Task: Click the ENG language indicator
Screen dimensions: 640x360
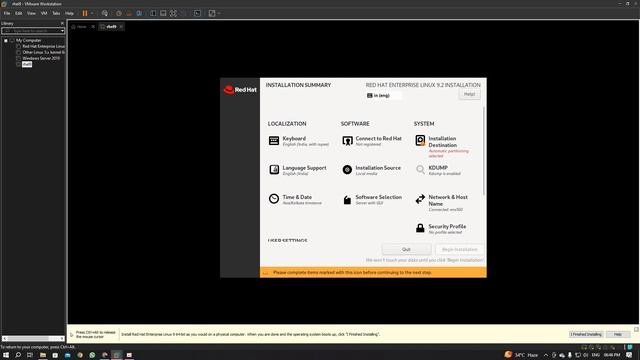Action: click(x=596, y=355)
